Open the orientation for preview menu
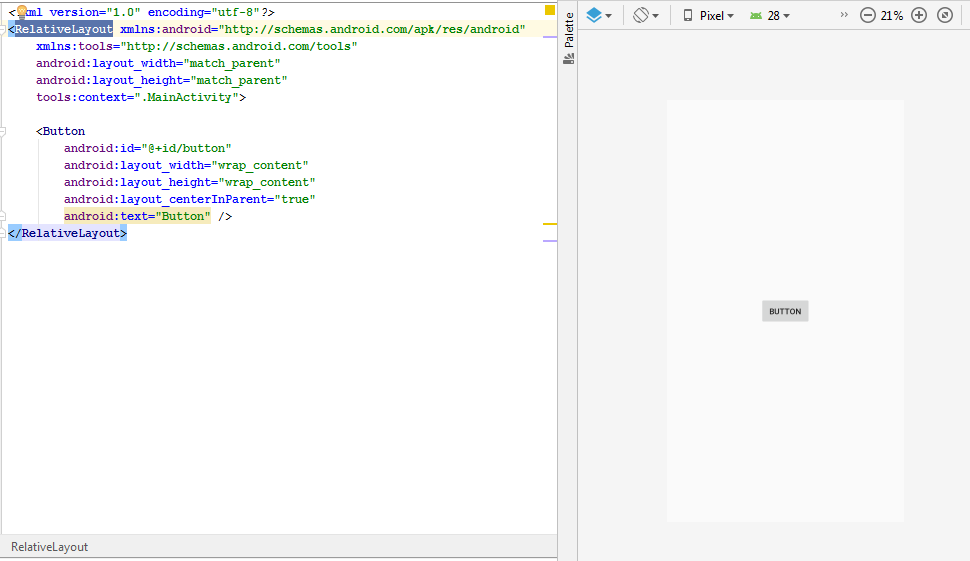The height and width of the screenshot is (561, 970). pyautogui.click(x=646, y=16)
